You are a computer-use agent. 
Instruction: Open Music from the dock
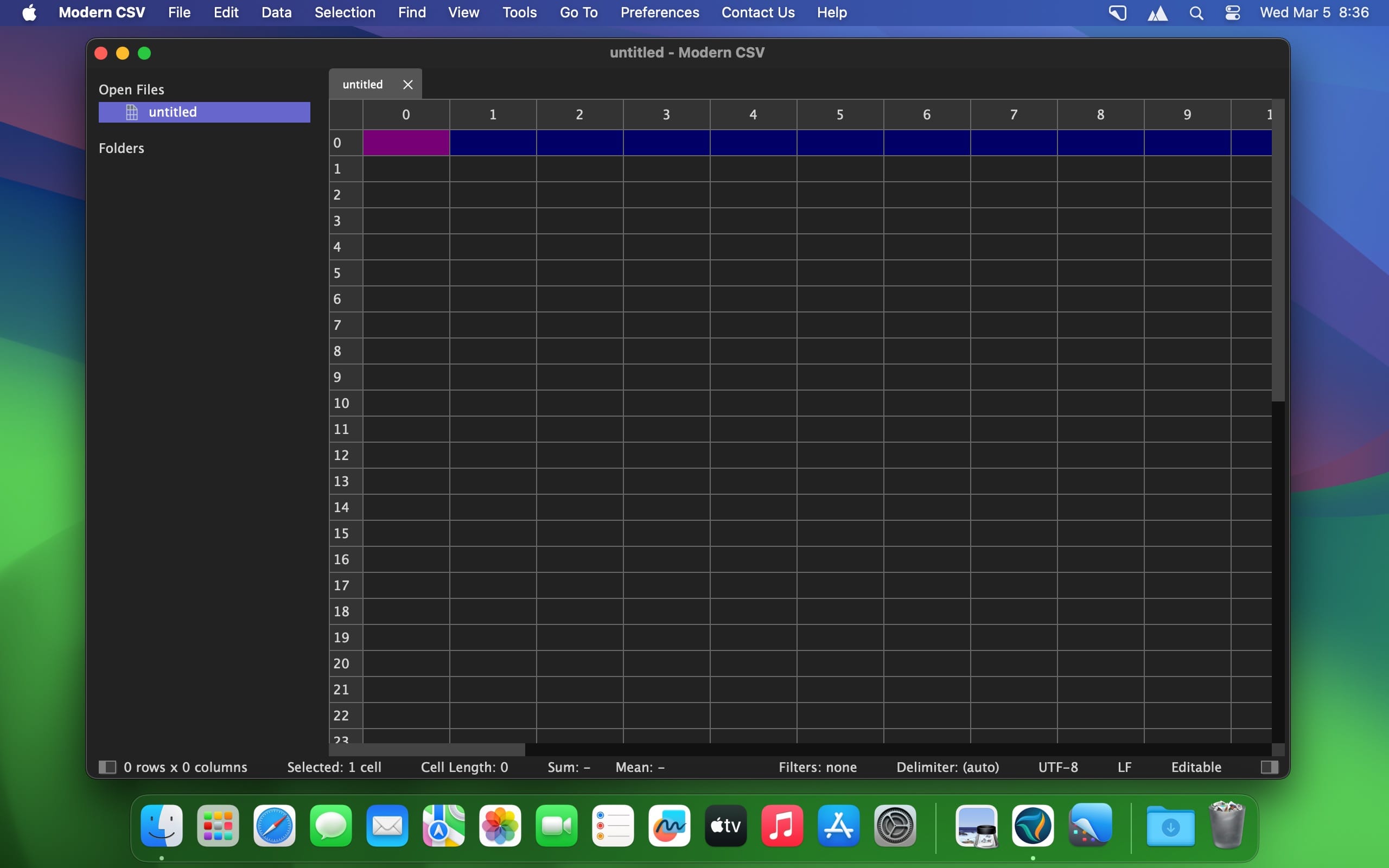point(782,826)
